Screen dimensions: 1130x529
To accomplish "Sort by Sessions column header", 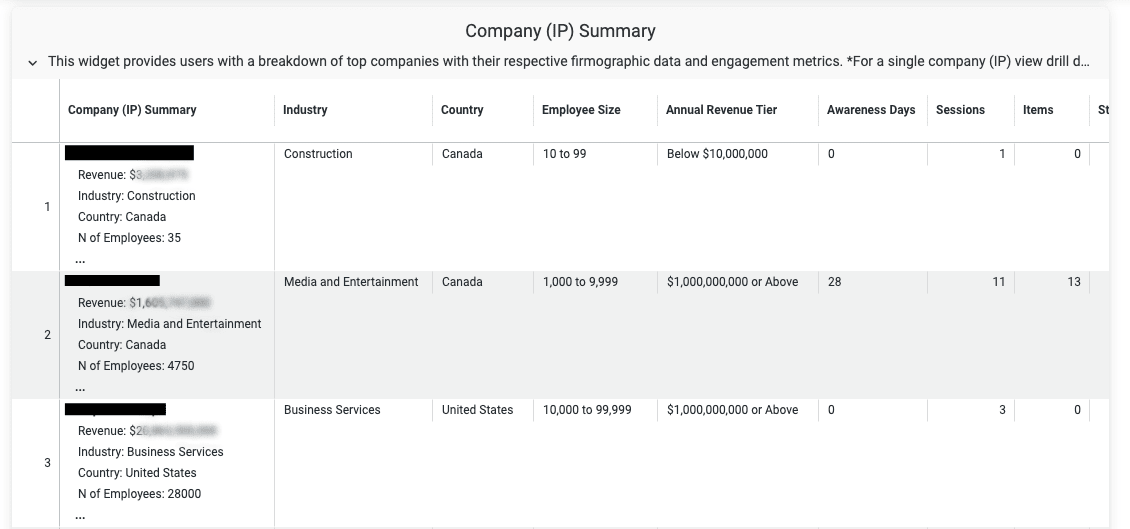I will tap(960, 110).
